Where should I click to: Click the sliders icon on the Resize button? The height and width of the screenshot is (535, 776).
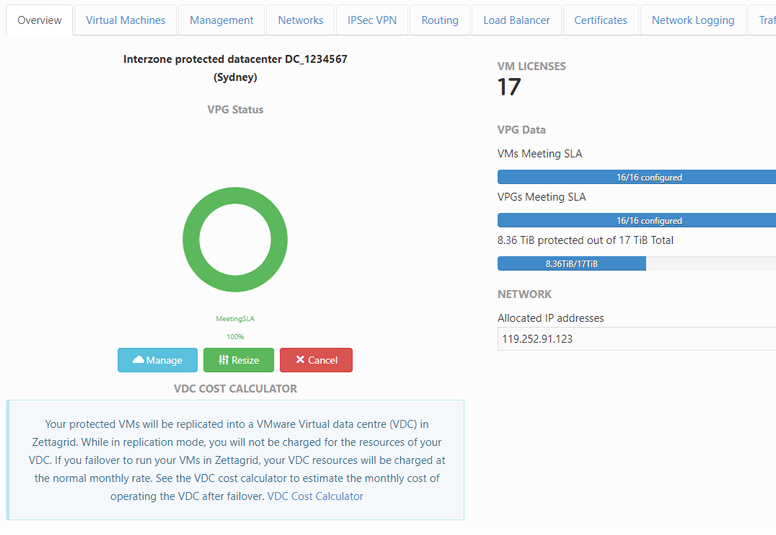click(223, 360)
